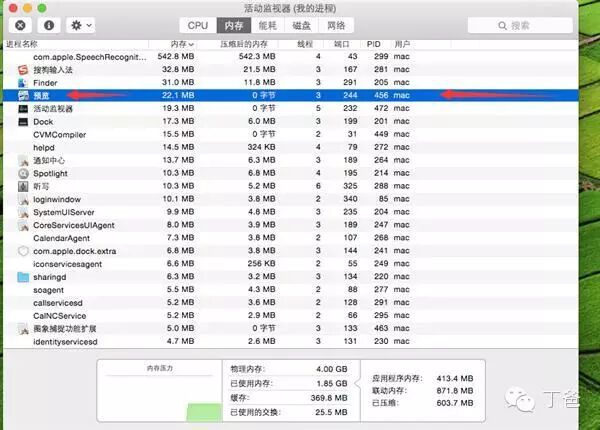Click the 缓存 369.8 MB entry
This screenshot has height=430, width=600.
coord(289,398)
